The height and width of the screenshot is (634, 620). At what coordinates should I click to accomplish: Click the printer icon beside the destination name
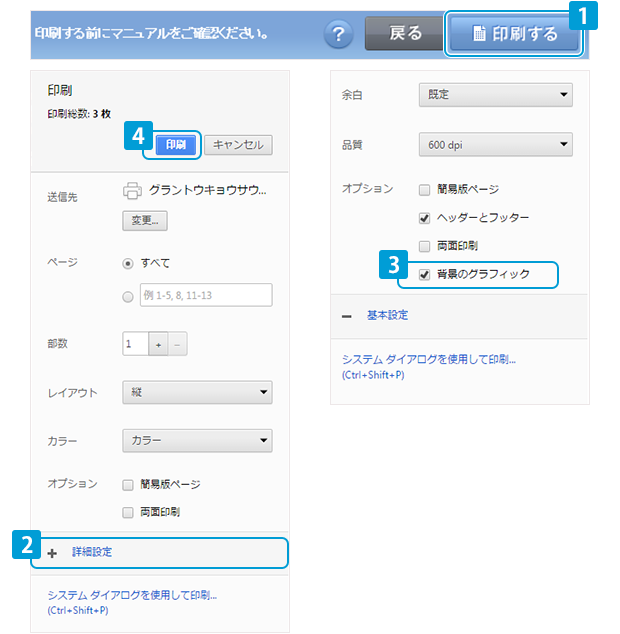tap(132, 189)
